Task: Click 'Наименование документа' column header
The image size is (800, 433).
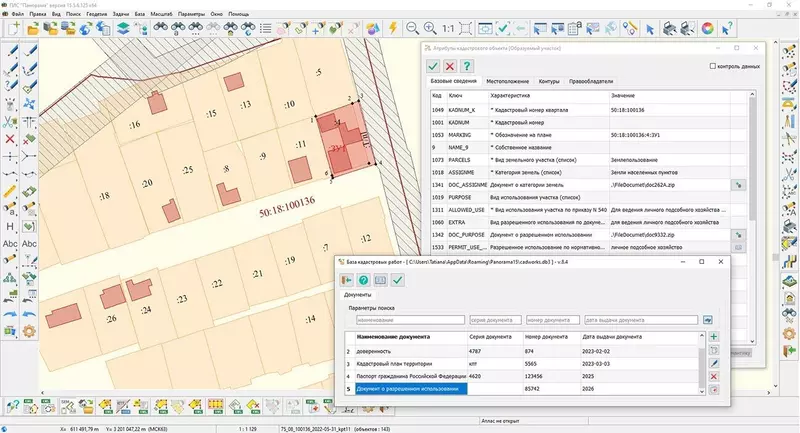Action: tap(410, 337)
